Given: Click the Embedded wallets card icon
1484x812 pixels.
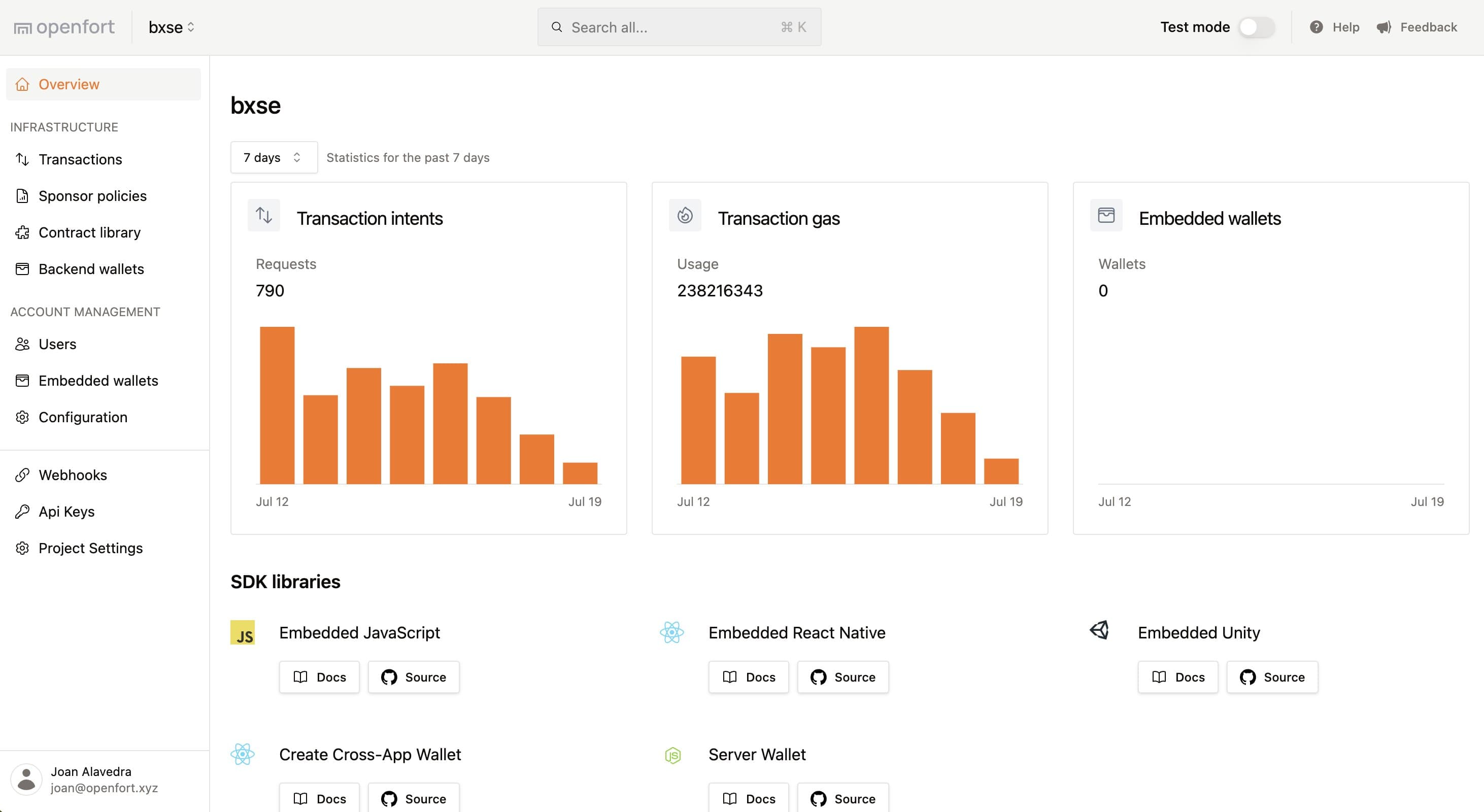Looking at the screenshot, I should coord(1106,215).
